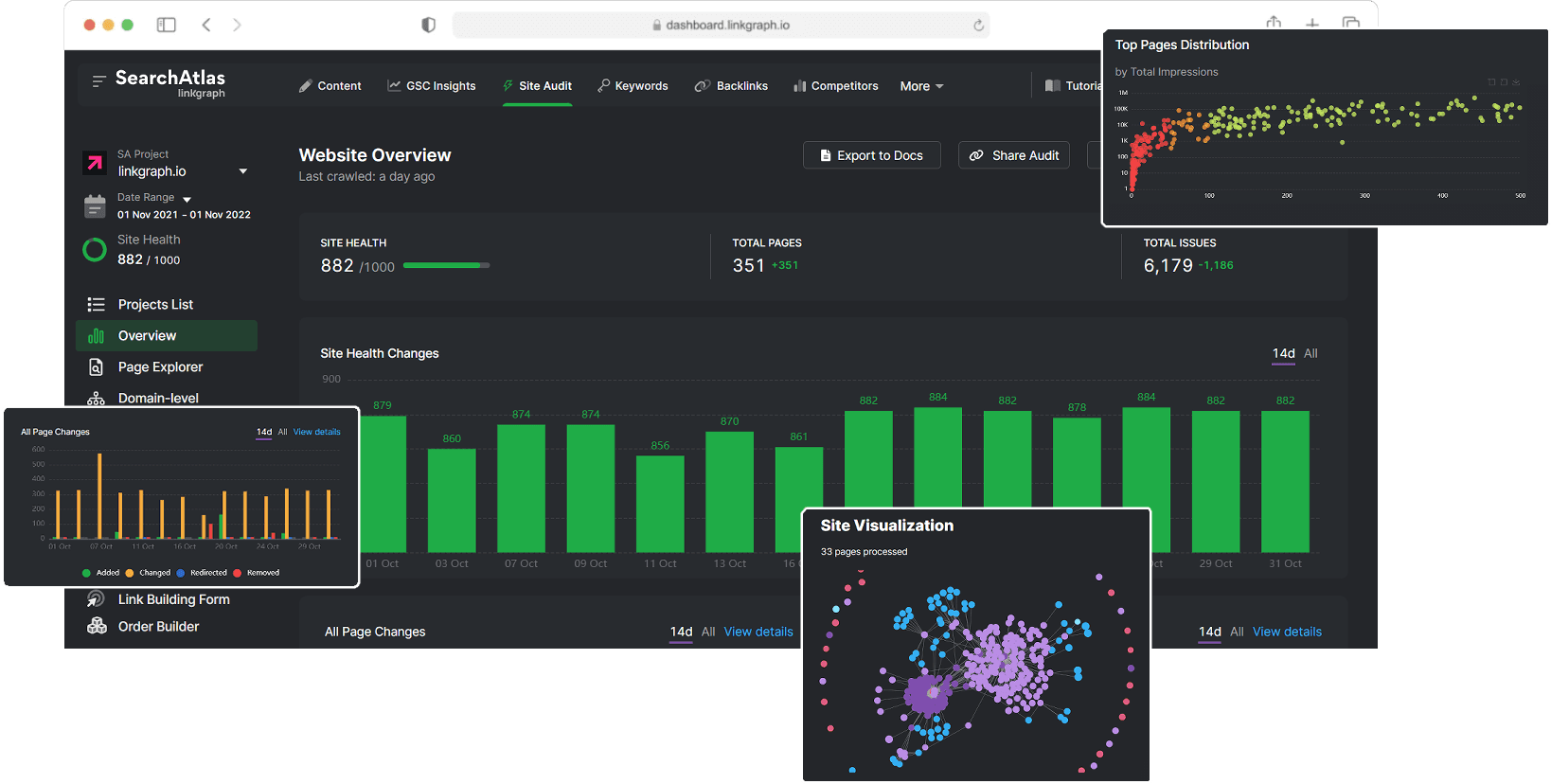Click the Site Health progress bar
1551x784 pixels.
(x=446, y=266)
